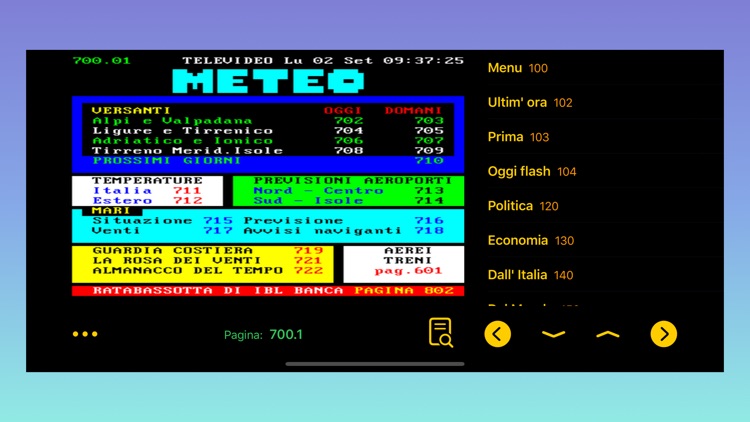The width and height of the screenshot is (750, 422).
Task: Click the TELEVIDEO date and time header
Action: click(x=323, y=61)
